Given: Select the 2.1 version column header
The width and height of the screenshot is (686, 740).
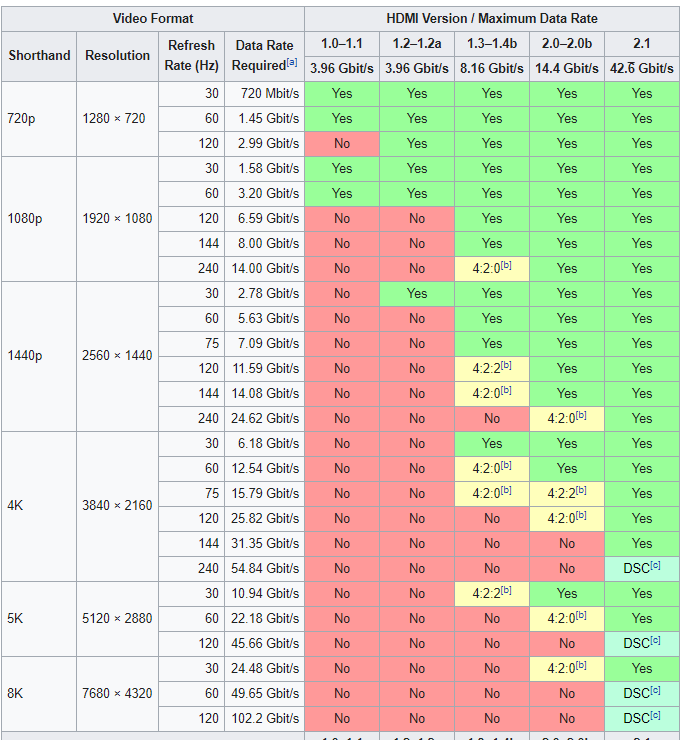Looking at the screenshot, I should [x=642, y=44].
